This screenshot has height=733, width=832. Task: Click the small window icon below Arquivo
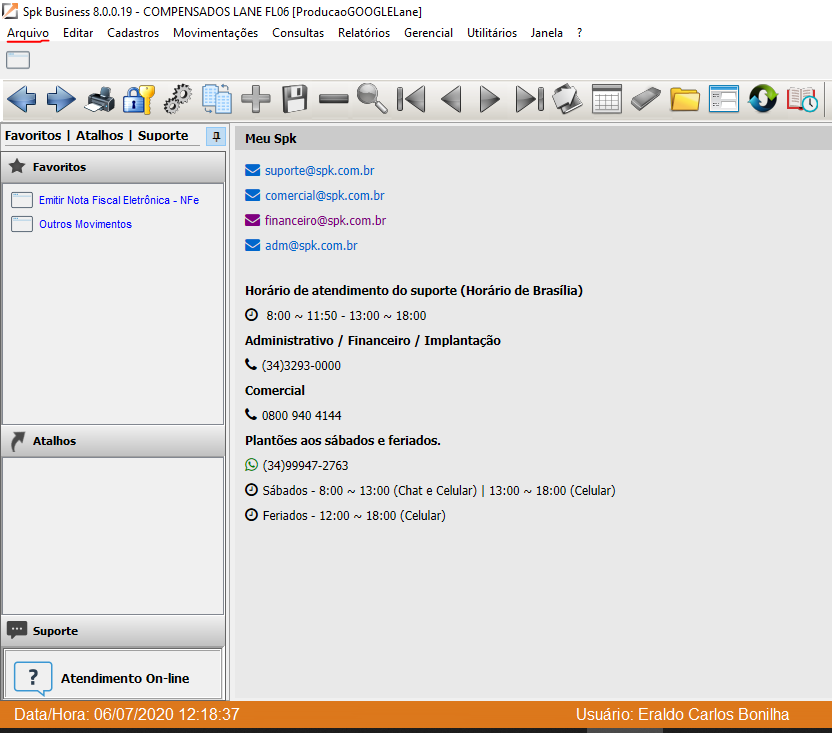(18, 60)
